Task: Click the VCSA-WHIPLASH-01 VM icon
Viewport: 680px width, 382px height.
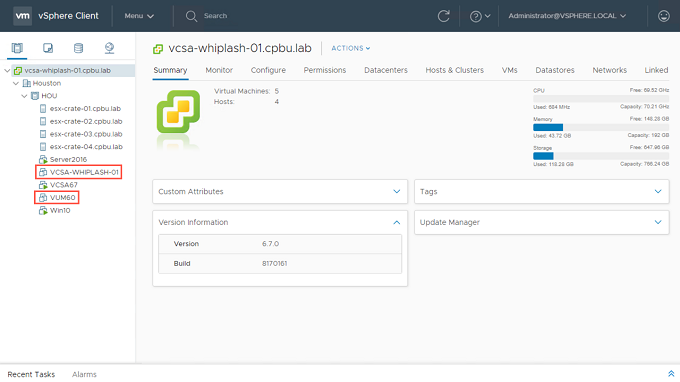Action: (x=43, y=172)
